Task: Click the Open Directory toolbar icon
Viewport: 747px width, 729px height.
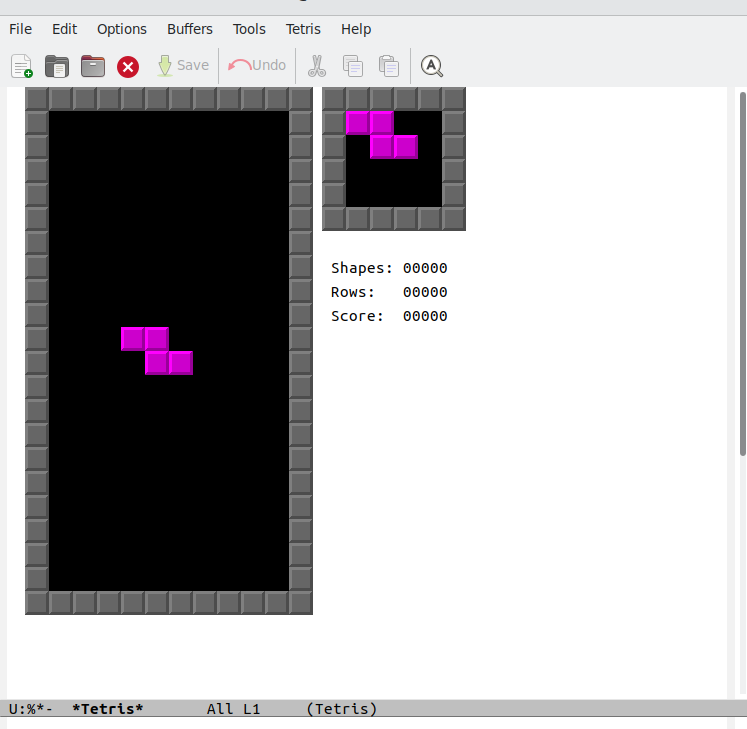Action: pos(93,66)
